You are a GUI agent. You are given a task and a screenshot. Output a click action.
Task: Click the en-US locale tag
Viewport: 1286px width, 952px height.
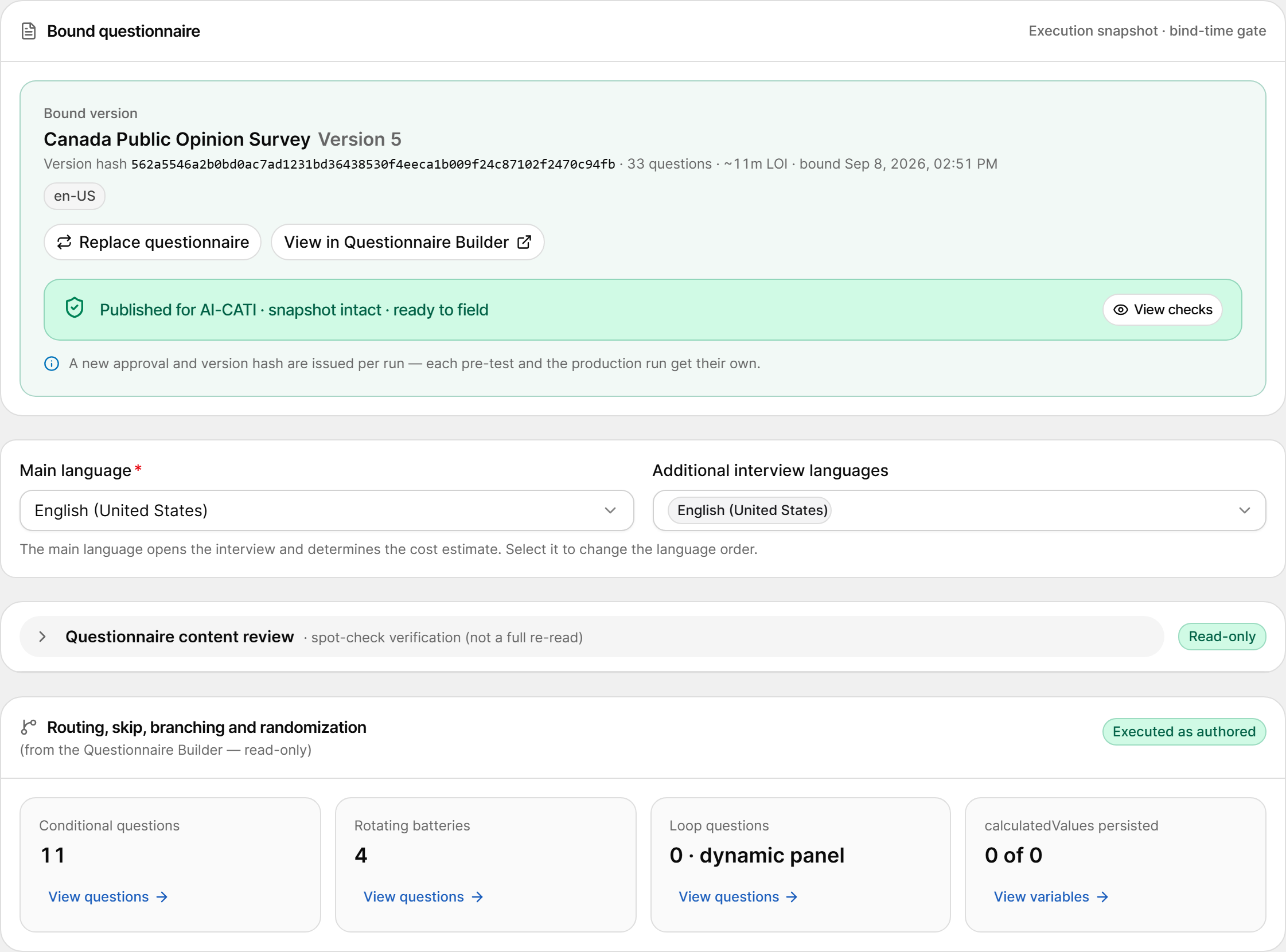coord(75,197)
